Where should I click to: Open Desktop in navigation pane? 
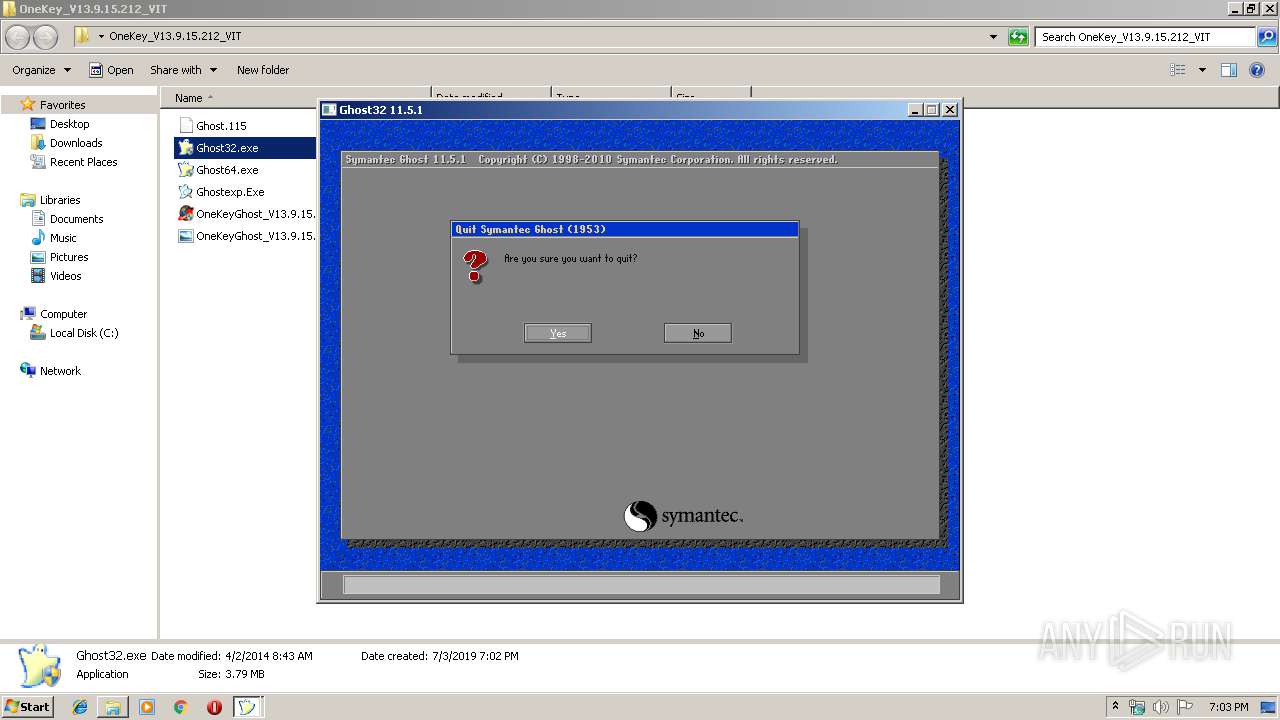coord(69,124)
